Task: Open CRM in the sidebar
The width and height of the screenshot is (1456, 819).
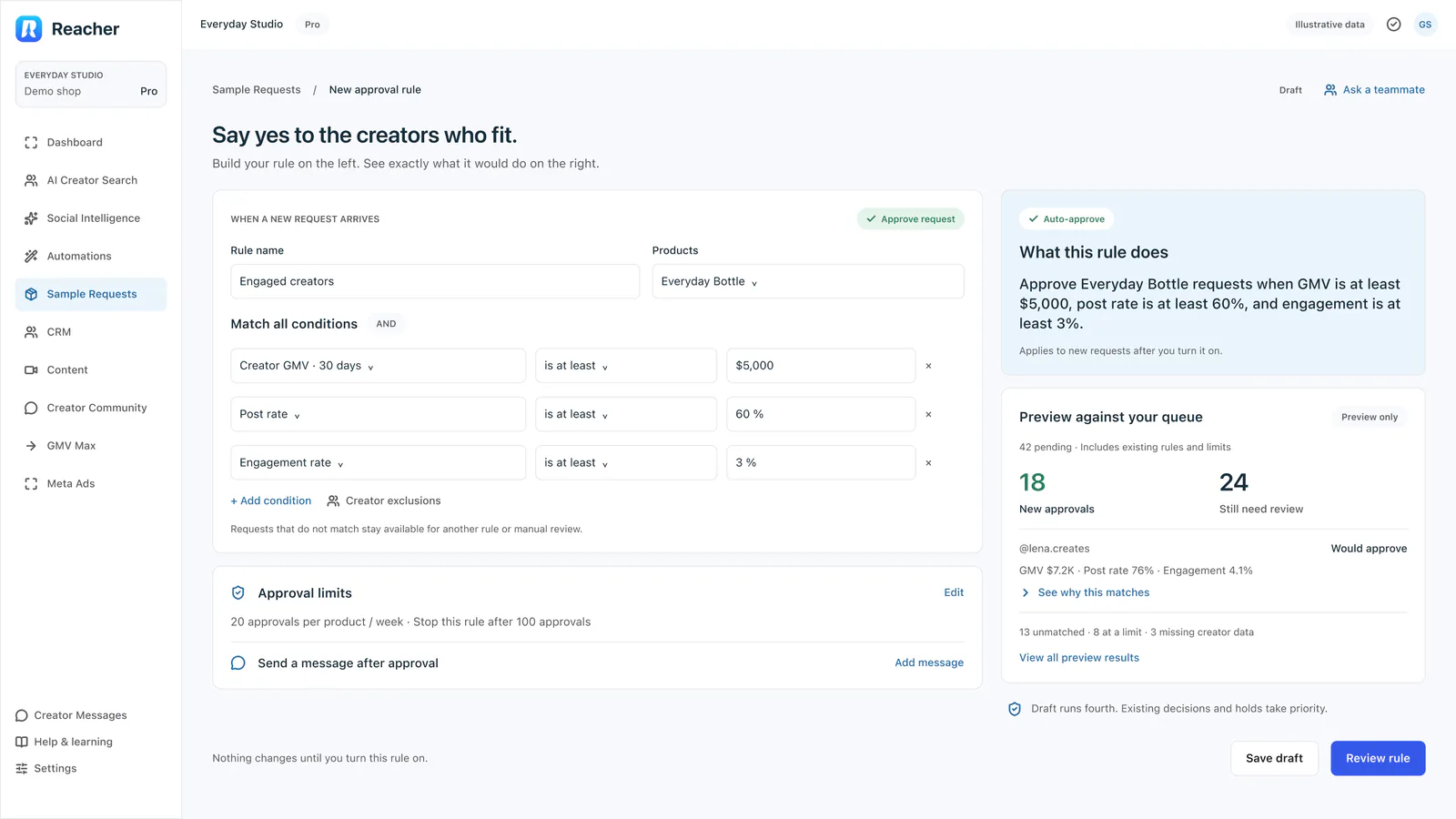Action: coord(91,332)
